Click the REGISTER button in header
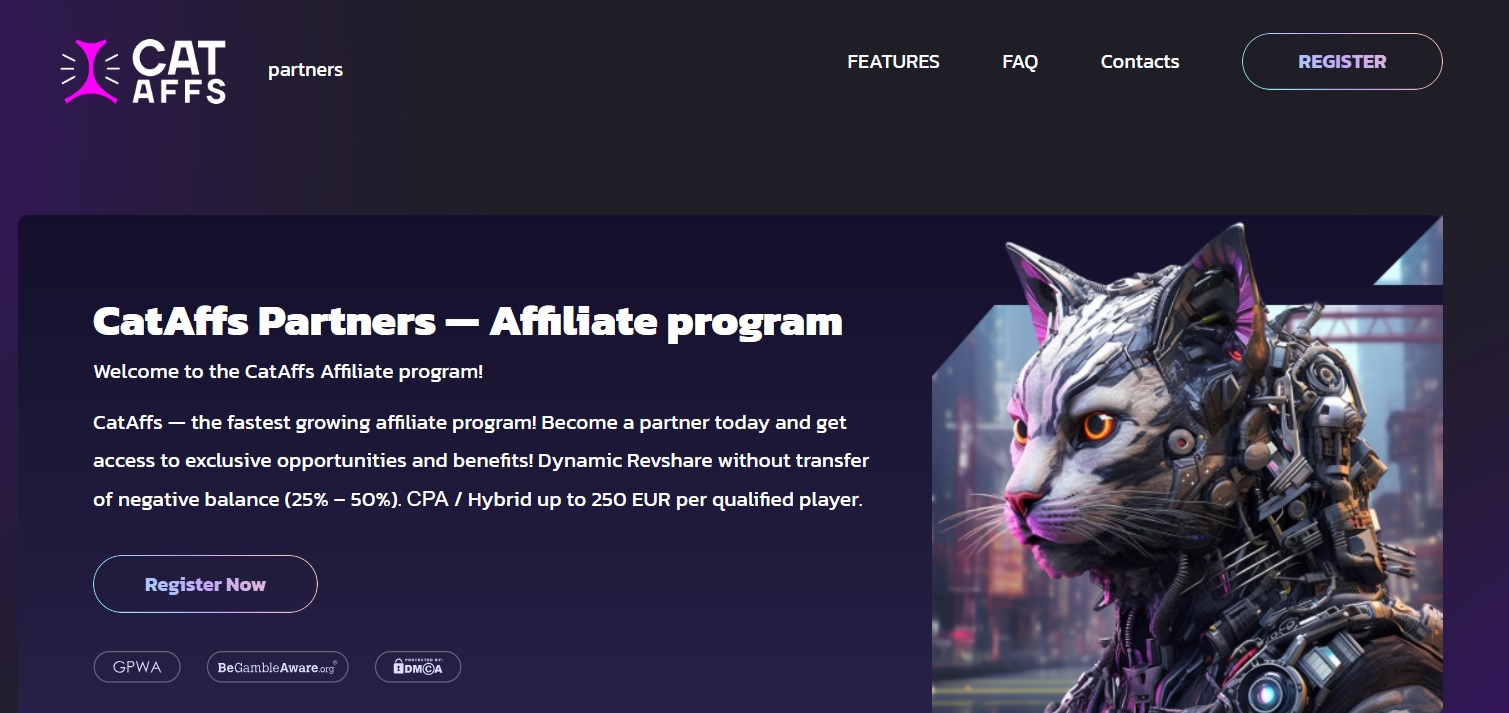 click(x=1342, y=62)
